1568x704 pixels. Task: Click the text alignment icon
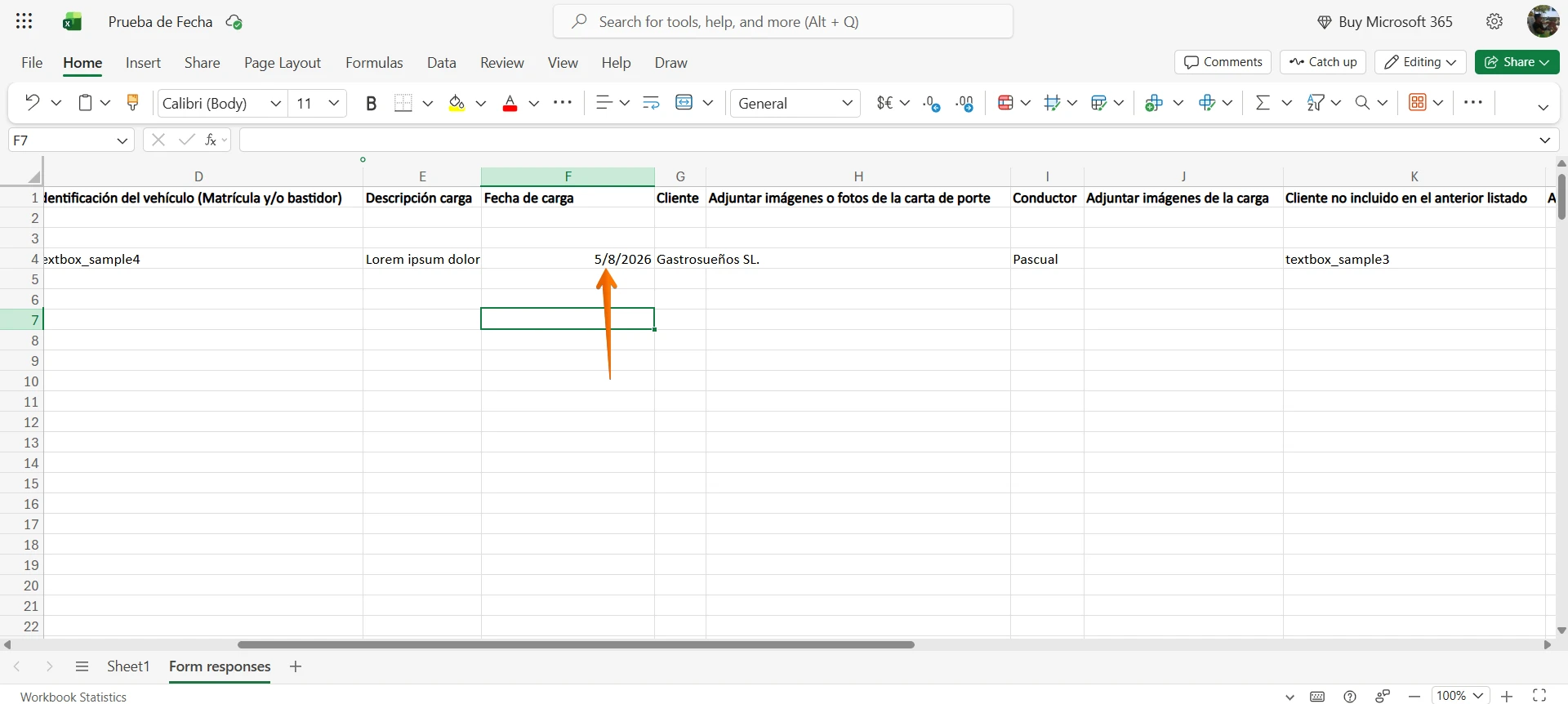coord(604,103)
